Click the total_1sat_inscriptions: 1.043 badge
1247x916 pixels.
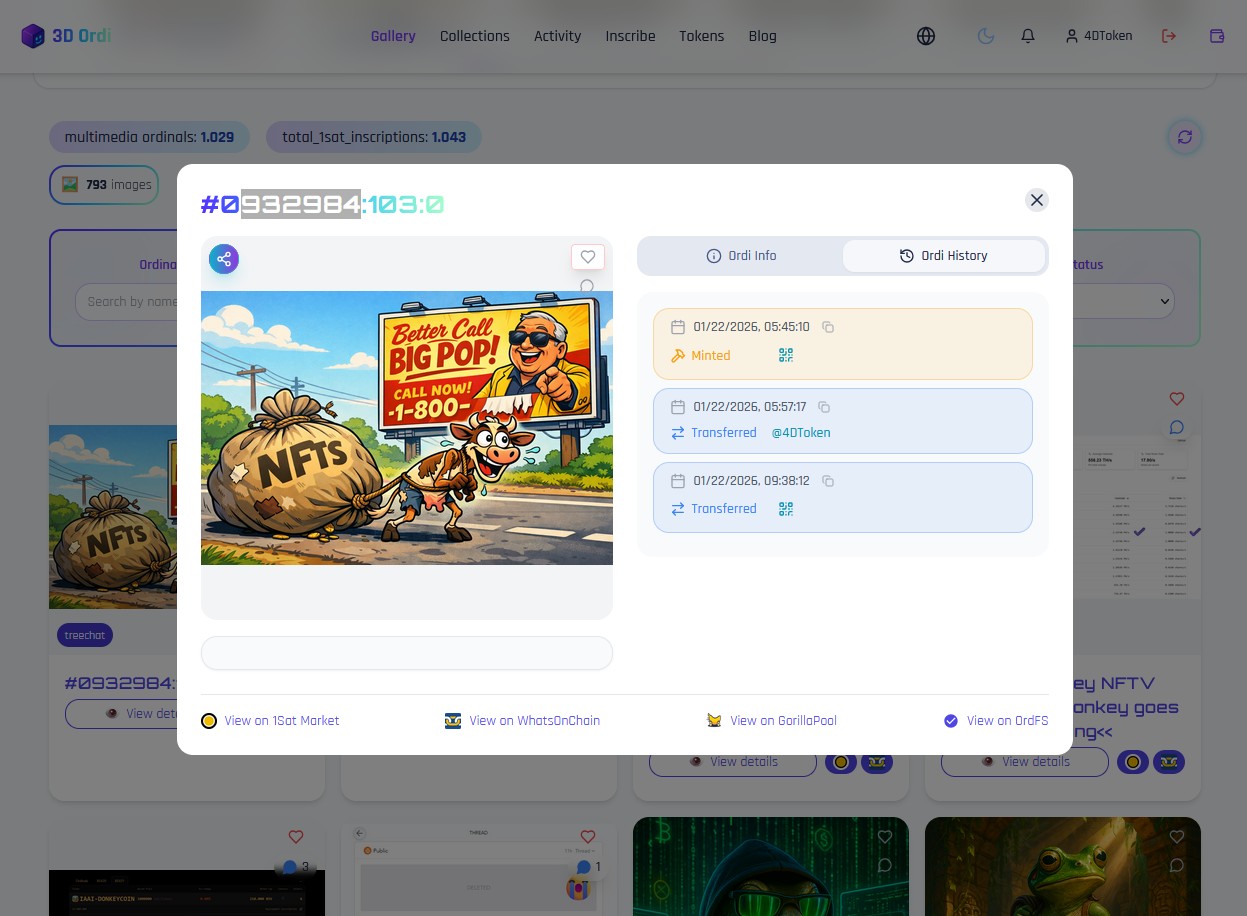(x=374, y=137)
